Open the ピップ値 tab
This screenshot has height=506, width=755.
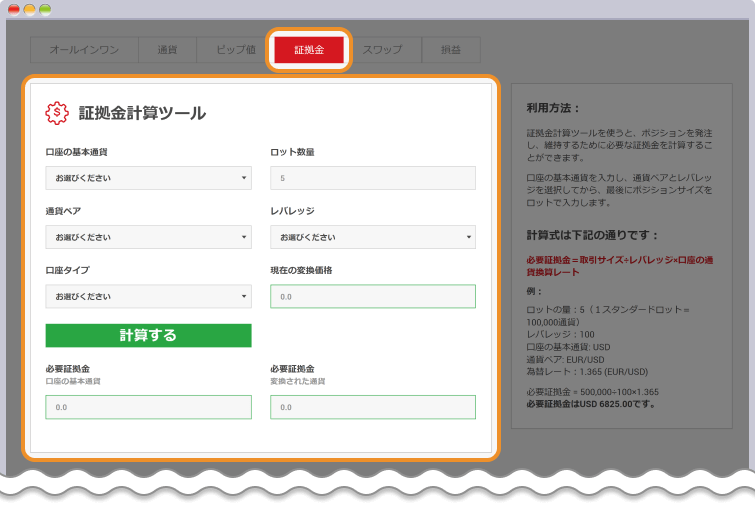pyautogui.click(x=235, y=50)
